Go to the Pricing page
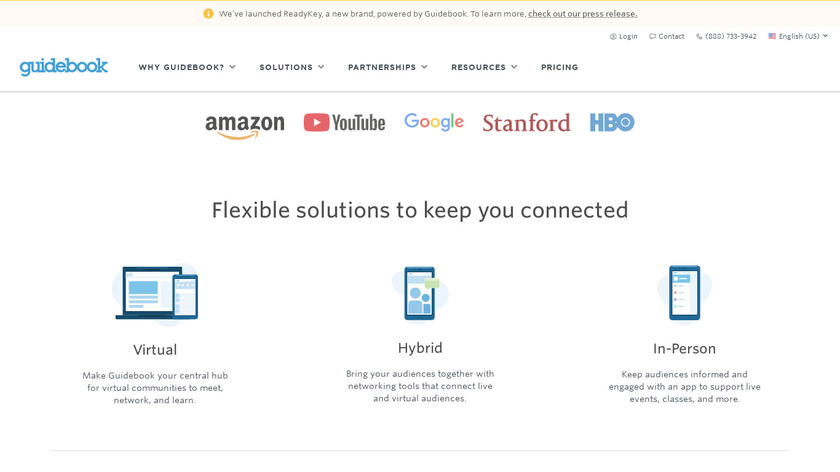This screenshot has width=840, height=472. coord(559,67)
